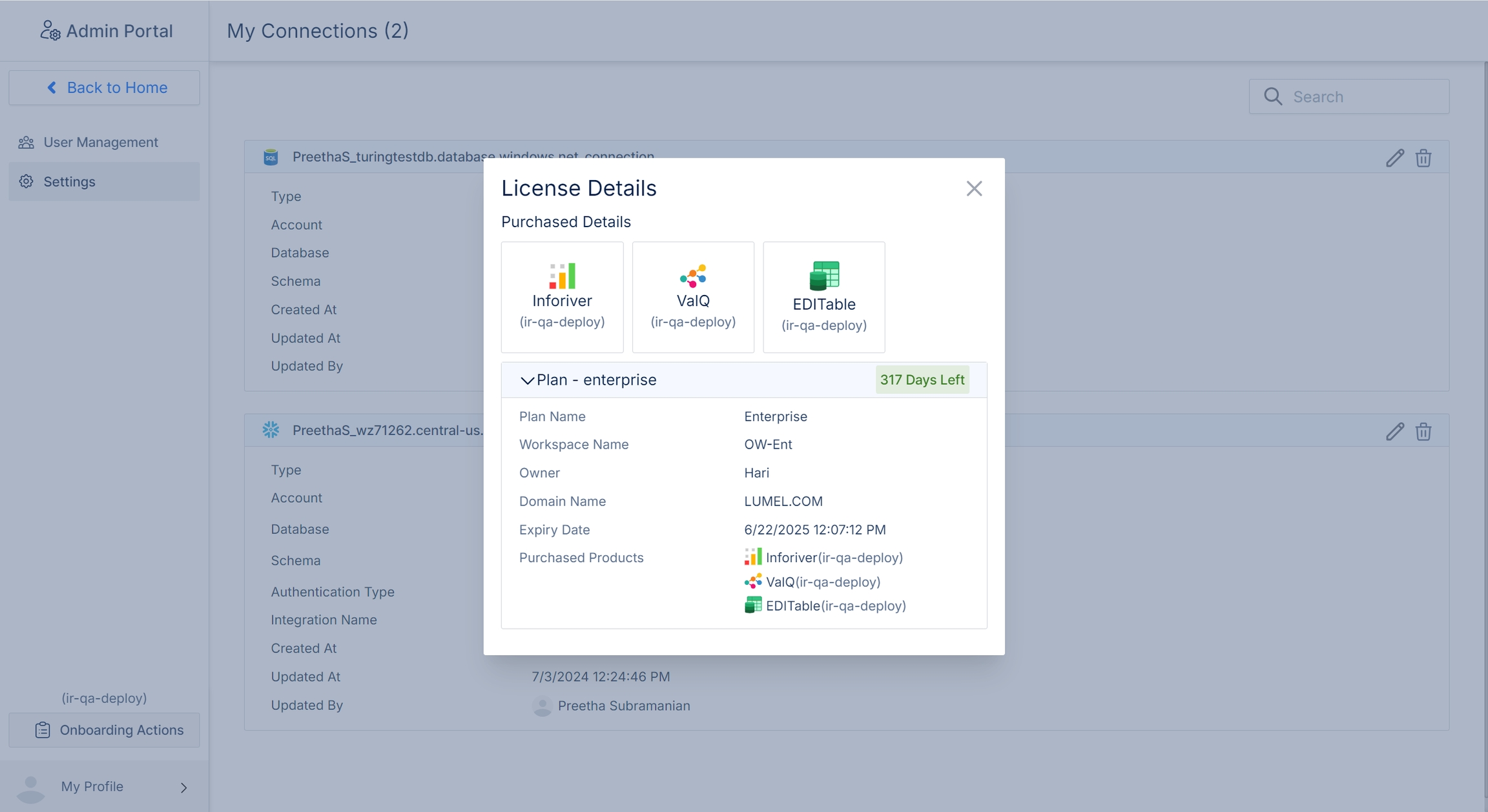Click the EDITable product card

(x=823, y=297)
